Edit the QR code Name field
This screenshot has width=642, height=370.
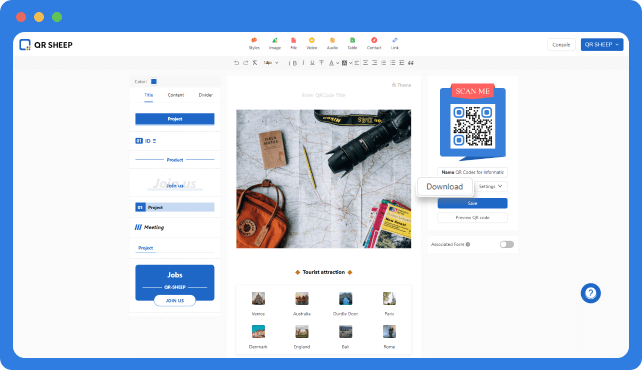(472, 172)
